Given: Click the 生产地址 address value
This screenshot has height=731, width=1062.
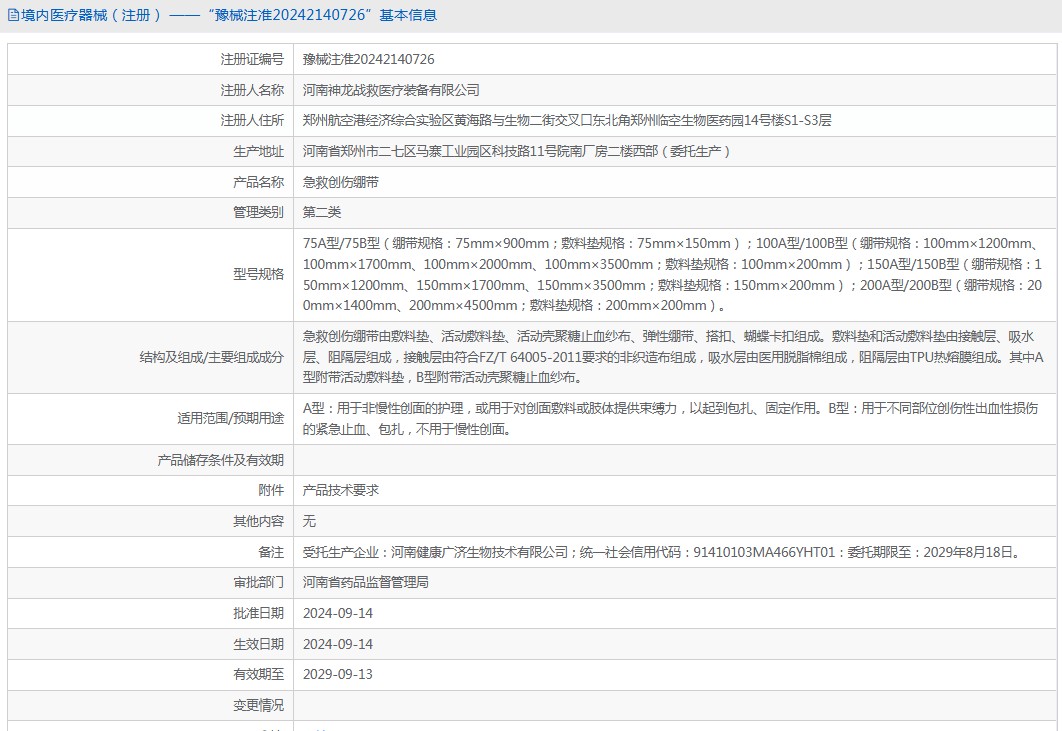Looking at the screenshot, I should click(x=517, y=152).
